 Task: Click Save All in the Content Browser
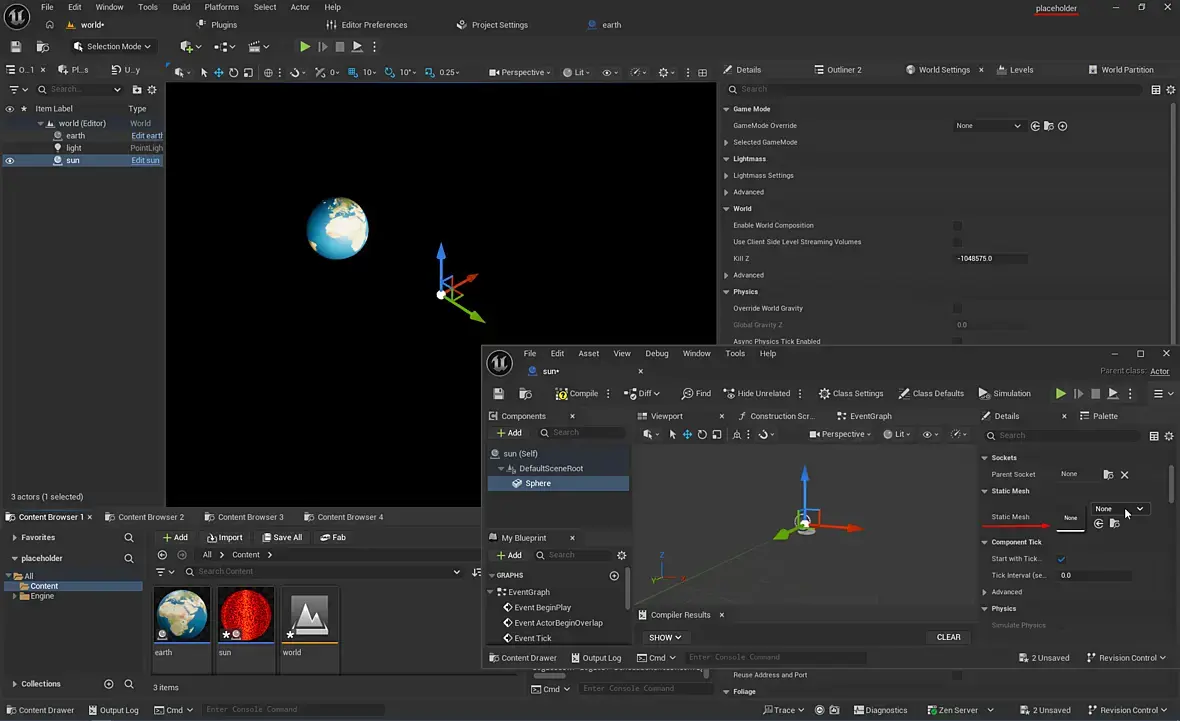[280, 538]
